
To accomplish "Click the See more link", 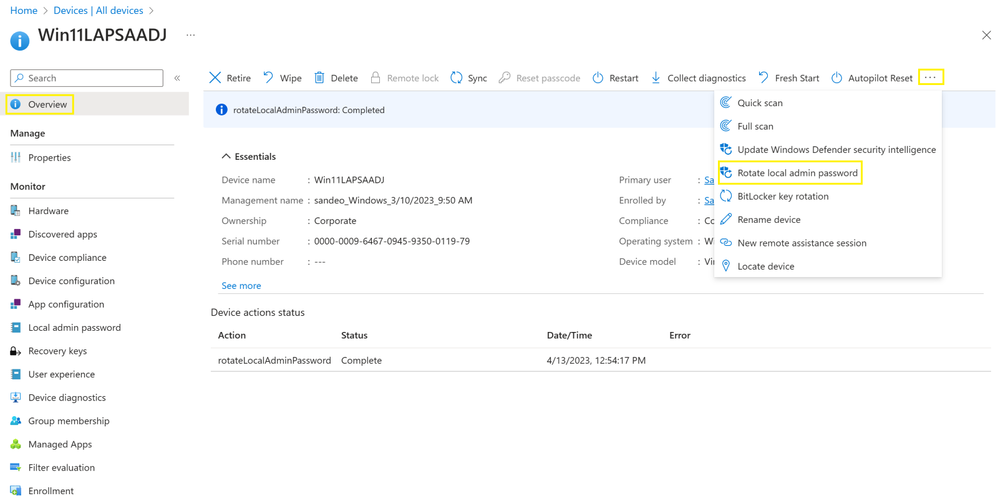I will (241, 286).
